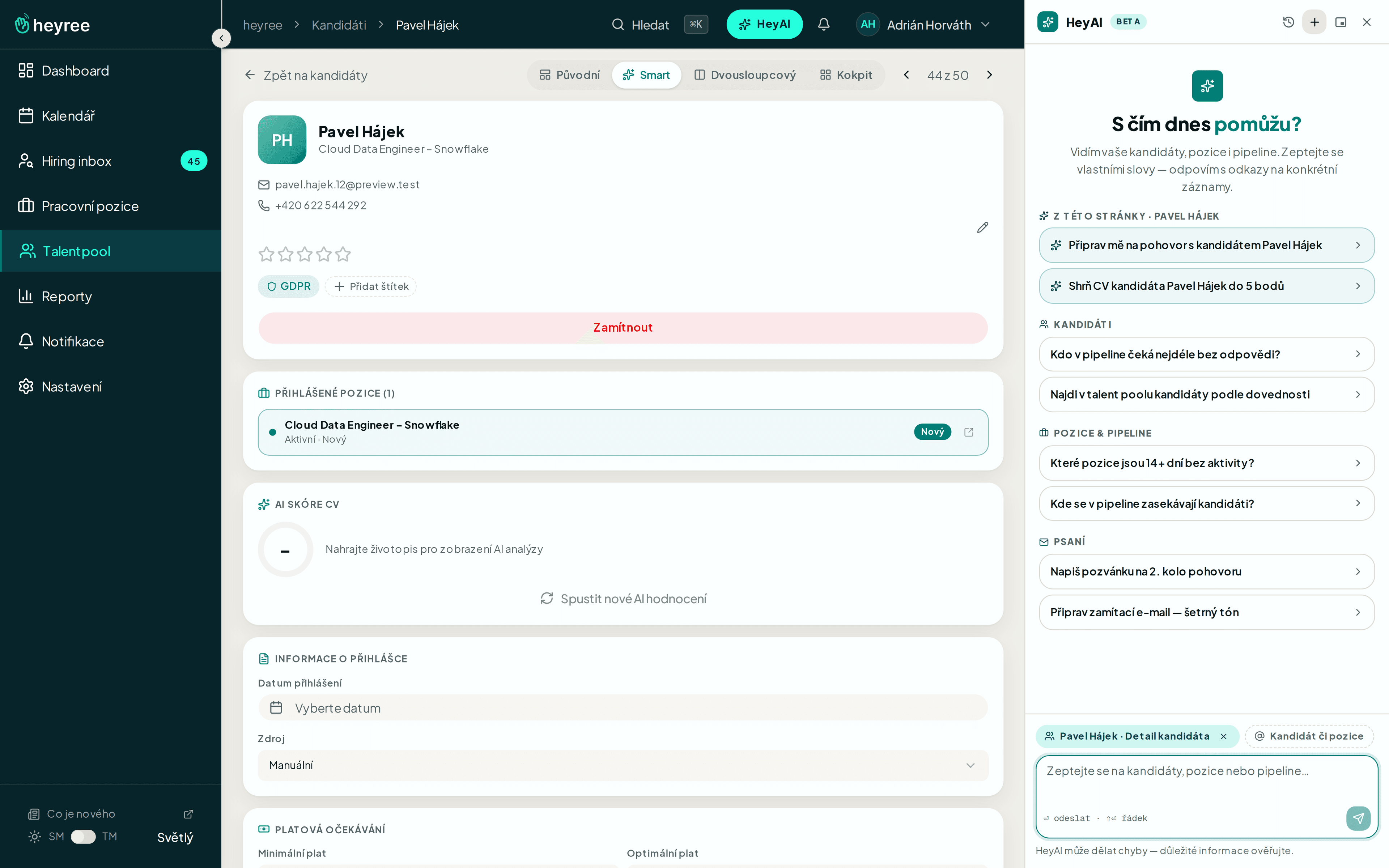
Task: Select prompt Které pozice jsou 14+ dní
Action: (x=1206, y=463)
